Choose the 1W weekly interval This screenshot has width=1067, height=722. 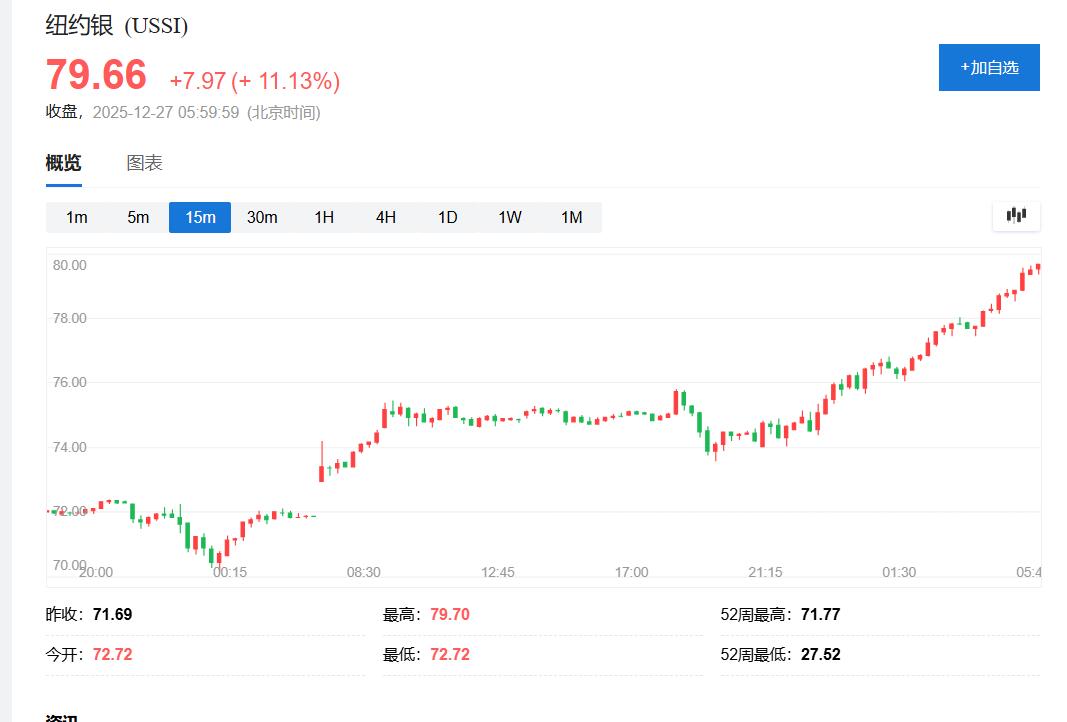click(510, 217)
